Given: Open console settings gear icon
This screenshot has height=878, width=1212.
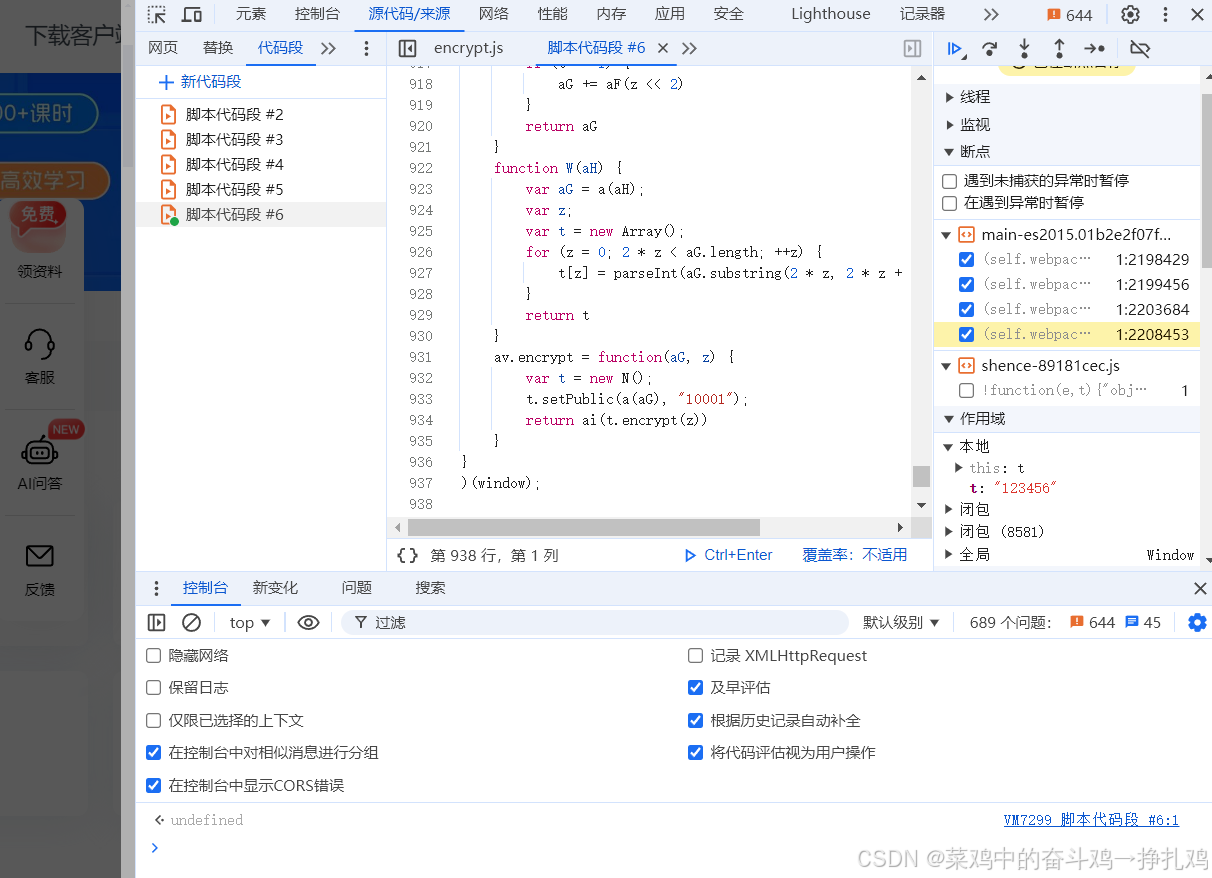Looking at the screenshot, I should point(1197,622).
